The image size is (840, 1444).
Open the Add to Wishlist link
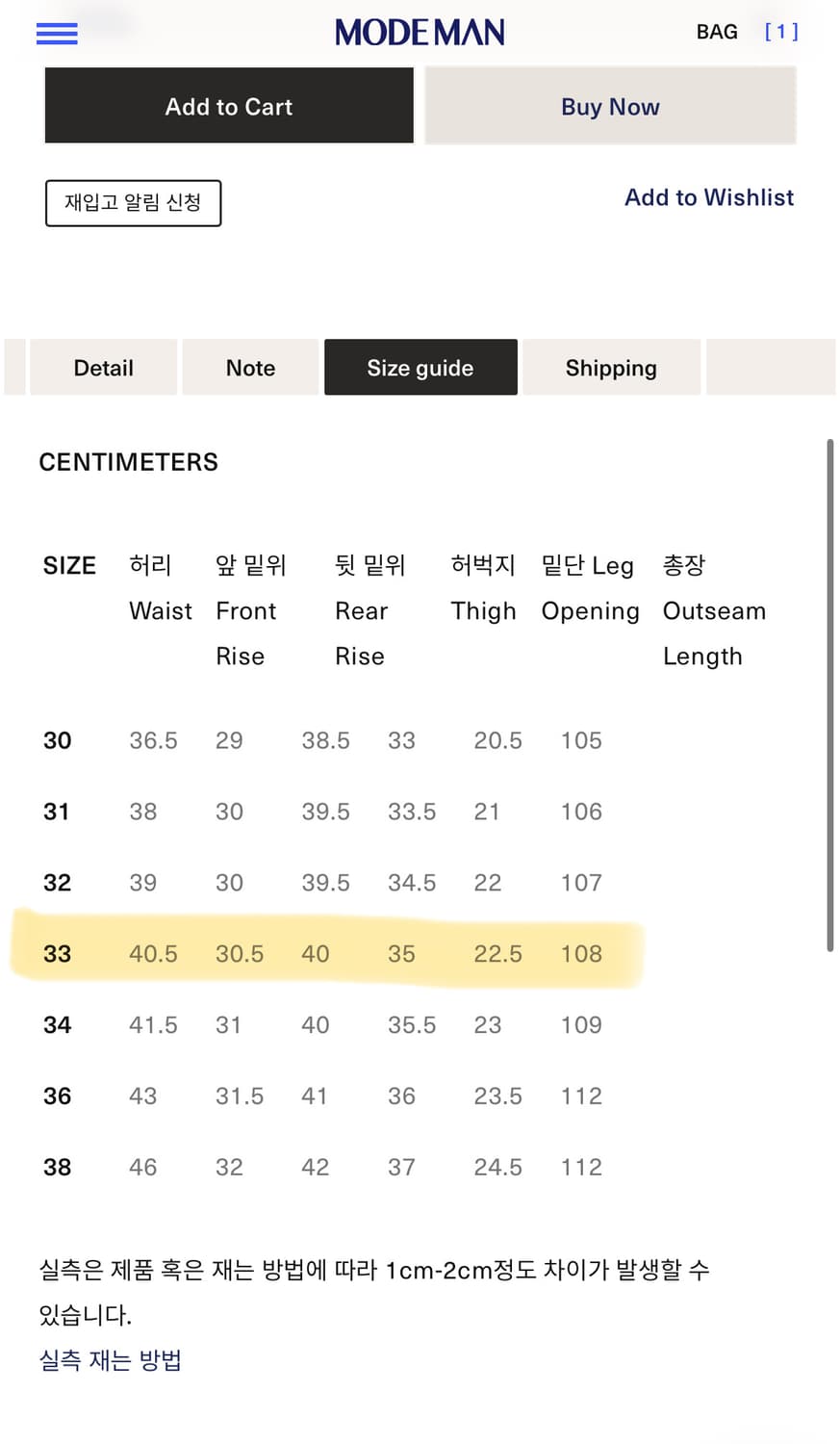click(709, 198)
